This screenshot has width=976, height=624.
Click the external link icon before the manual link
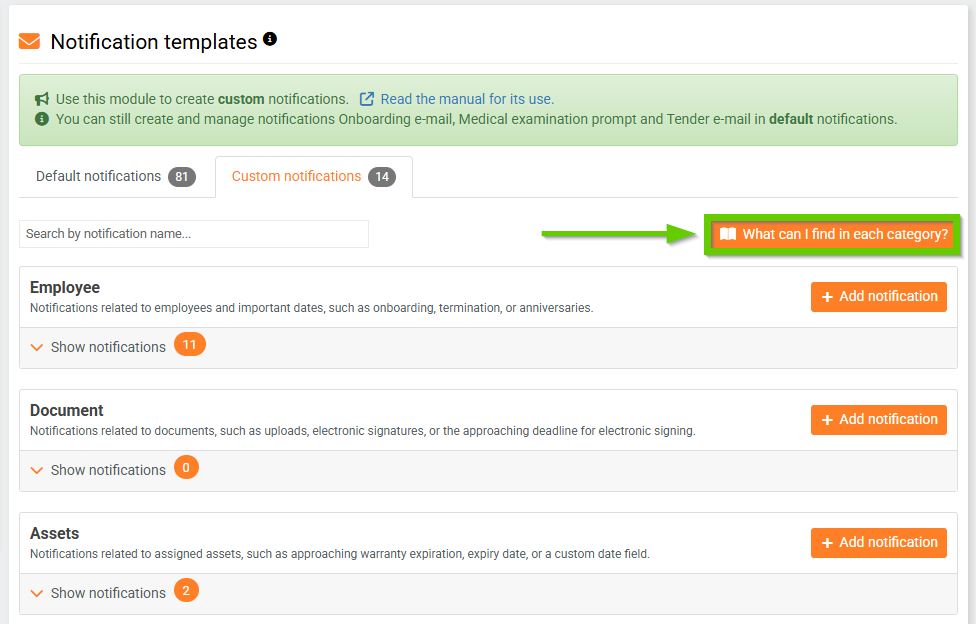pos(367,99)
